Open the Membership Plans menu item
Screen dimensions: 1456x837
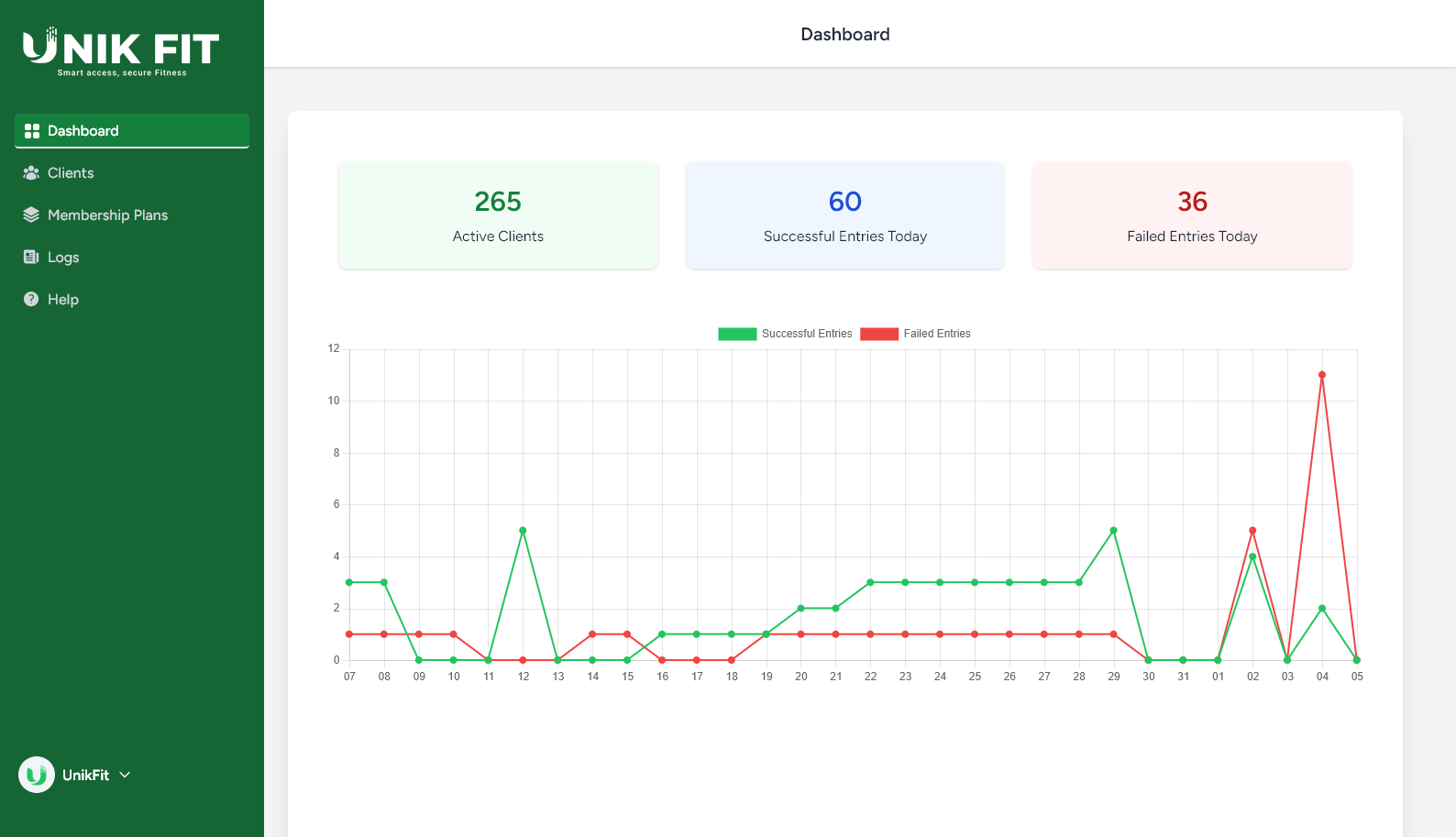[107, 215]
